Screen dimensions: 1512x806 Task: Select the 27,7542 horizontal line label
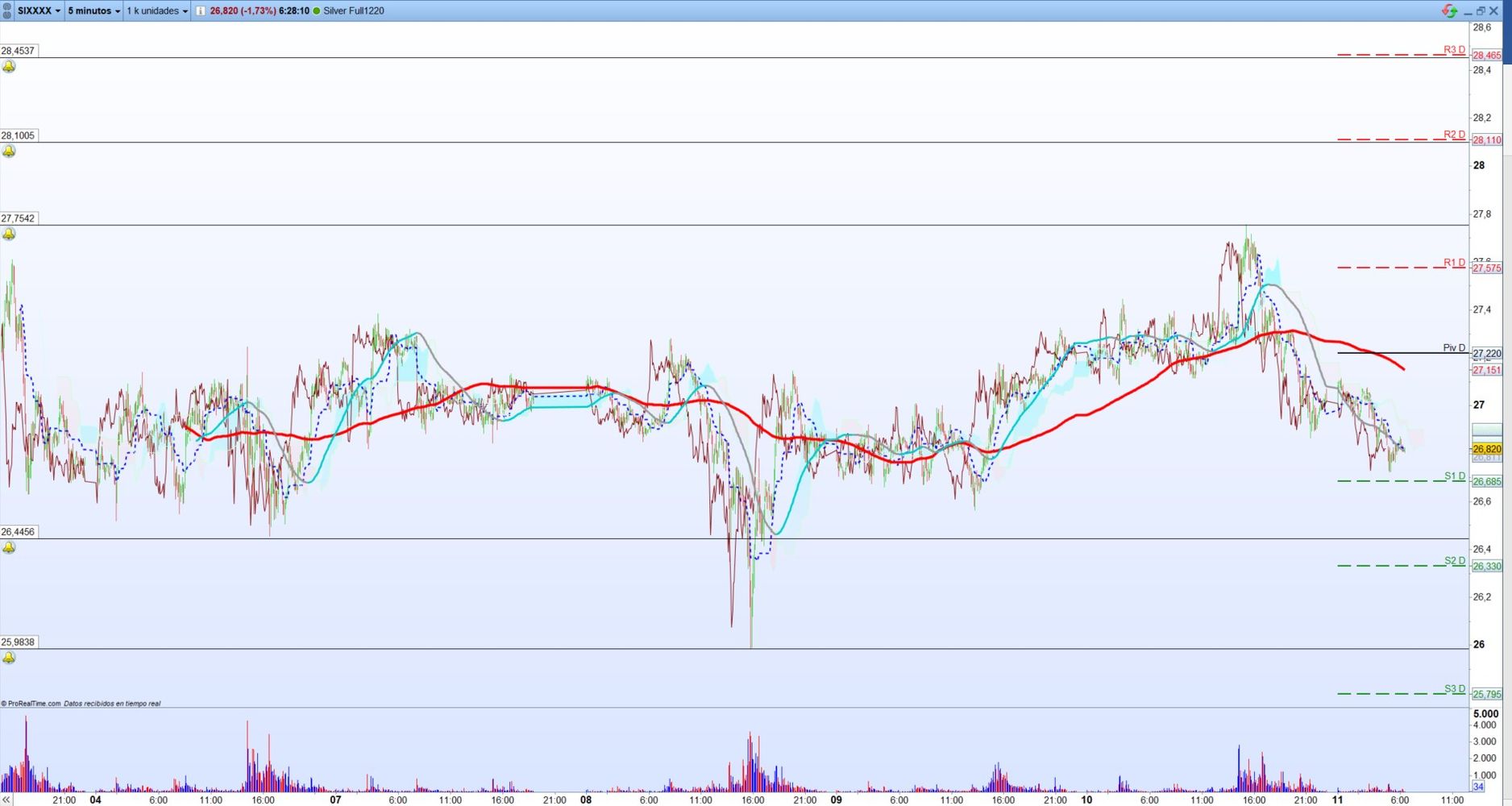18,218
